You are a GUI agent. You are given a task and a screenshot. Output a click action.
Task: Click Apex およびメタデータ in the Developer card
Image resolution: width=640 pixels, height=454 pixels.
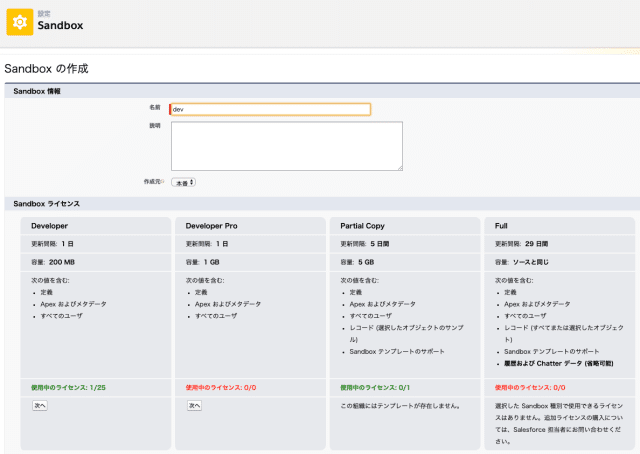click(73, 304)
